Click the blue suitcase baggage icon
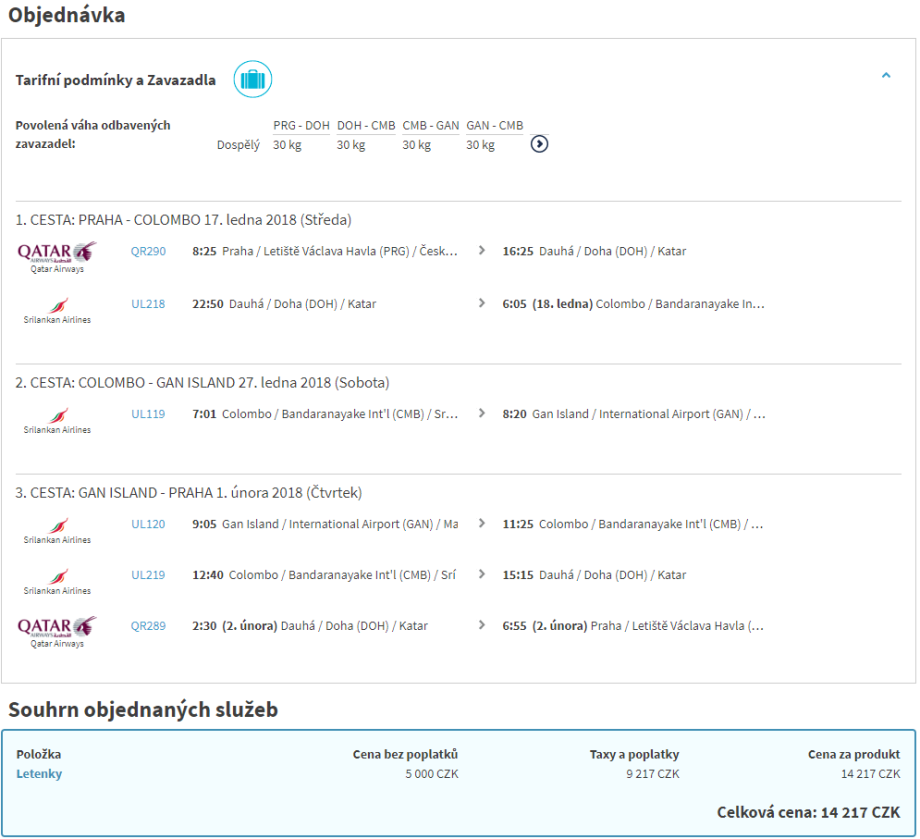 tap(253, 79)
